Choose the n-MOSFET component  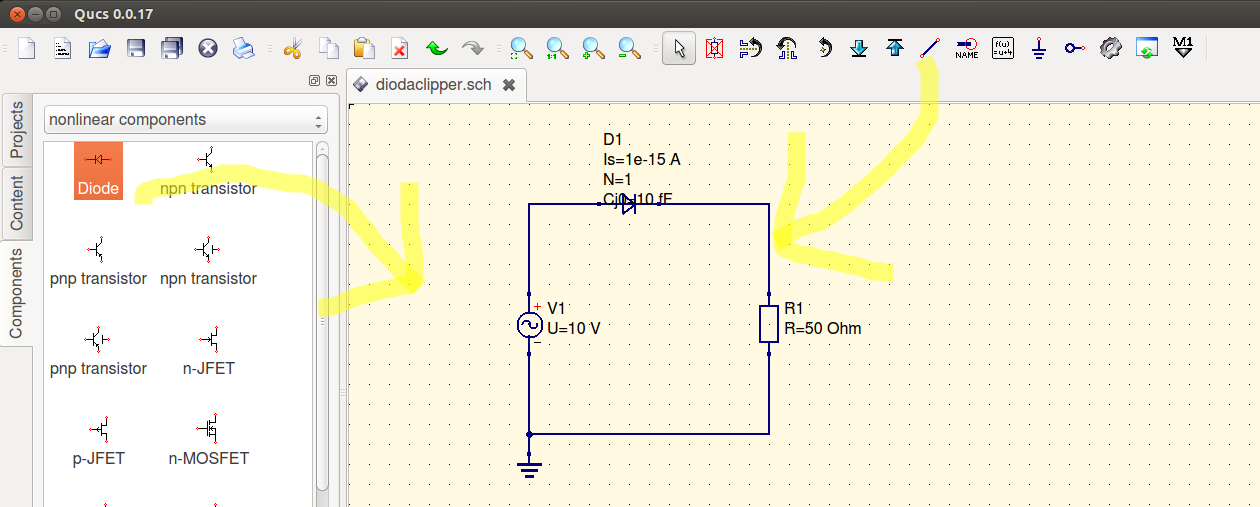[x=209, y=441]
